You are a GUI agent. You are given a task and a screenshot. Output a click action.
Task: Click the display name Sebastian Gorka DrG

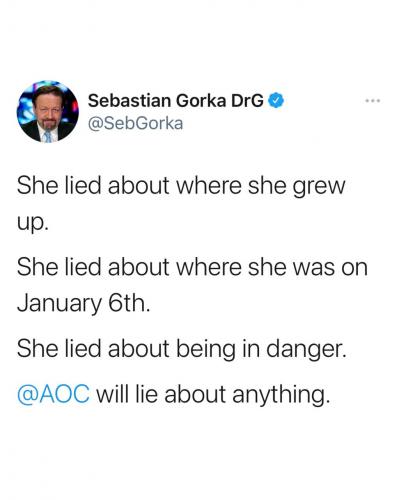[x=176, y=101]
